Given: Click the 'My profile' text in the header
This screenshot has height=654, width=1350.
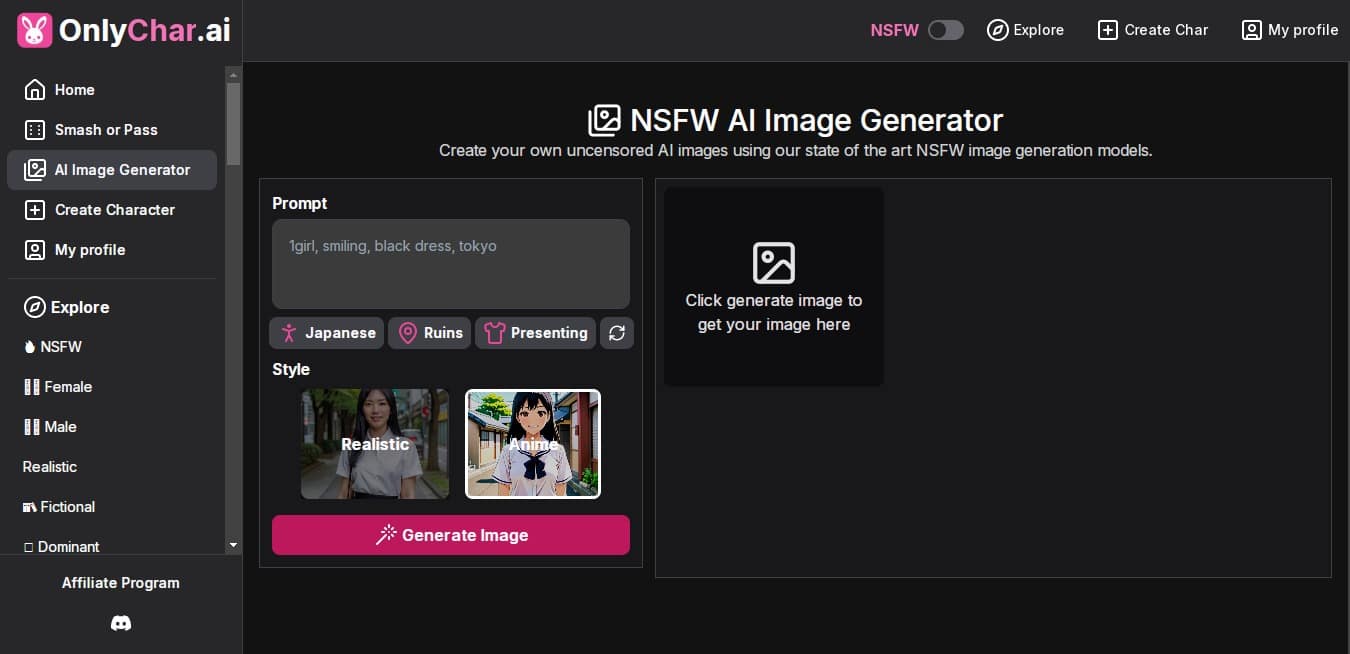Looking at the screenshot, I should pos(1303,30).
